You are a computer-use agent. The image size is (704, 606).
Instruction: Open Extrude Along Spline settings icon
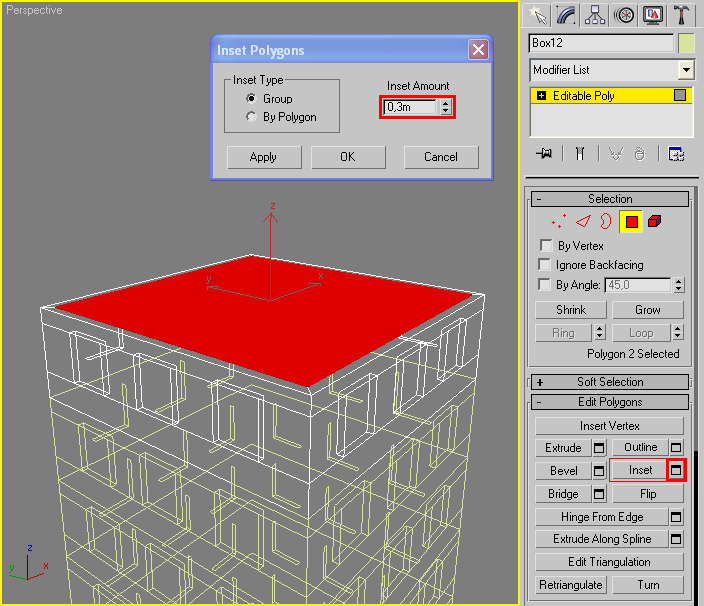[676, 539]
